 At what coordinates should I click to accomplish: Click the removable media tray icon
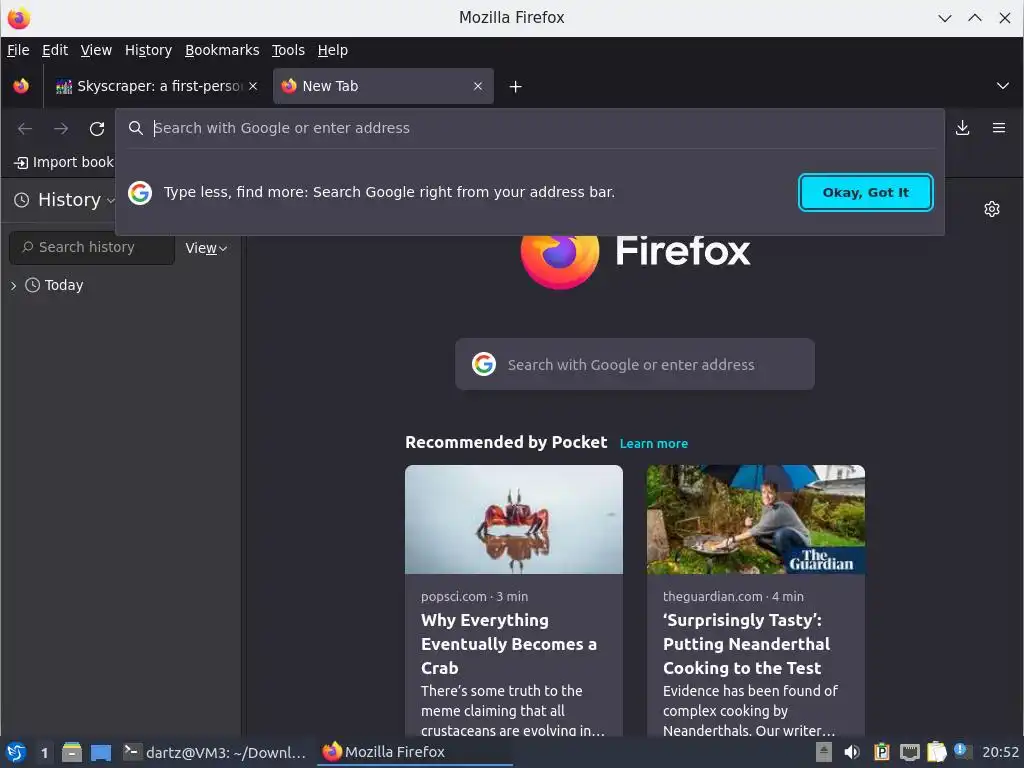coord(824,752)
